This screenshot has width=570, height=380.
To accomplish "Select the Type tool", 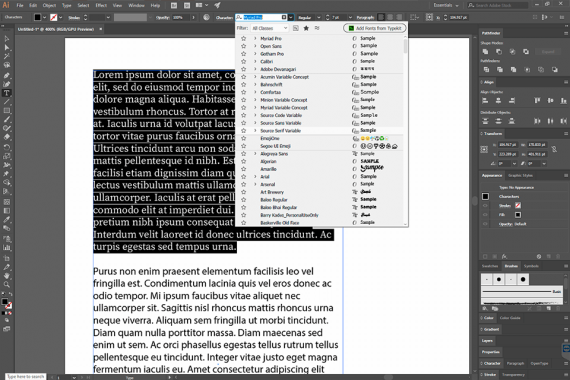I will pyautogui.click(x=7, y=93).
